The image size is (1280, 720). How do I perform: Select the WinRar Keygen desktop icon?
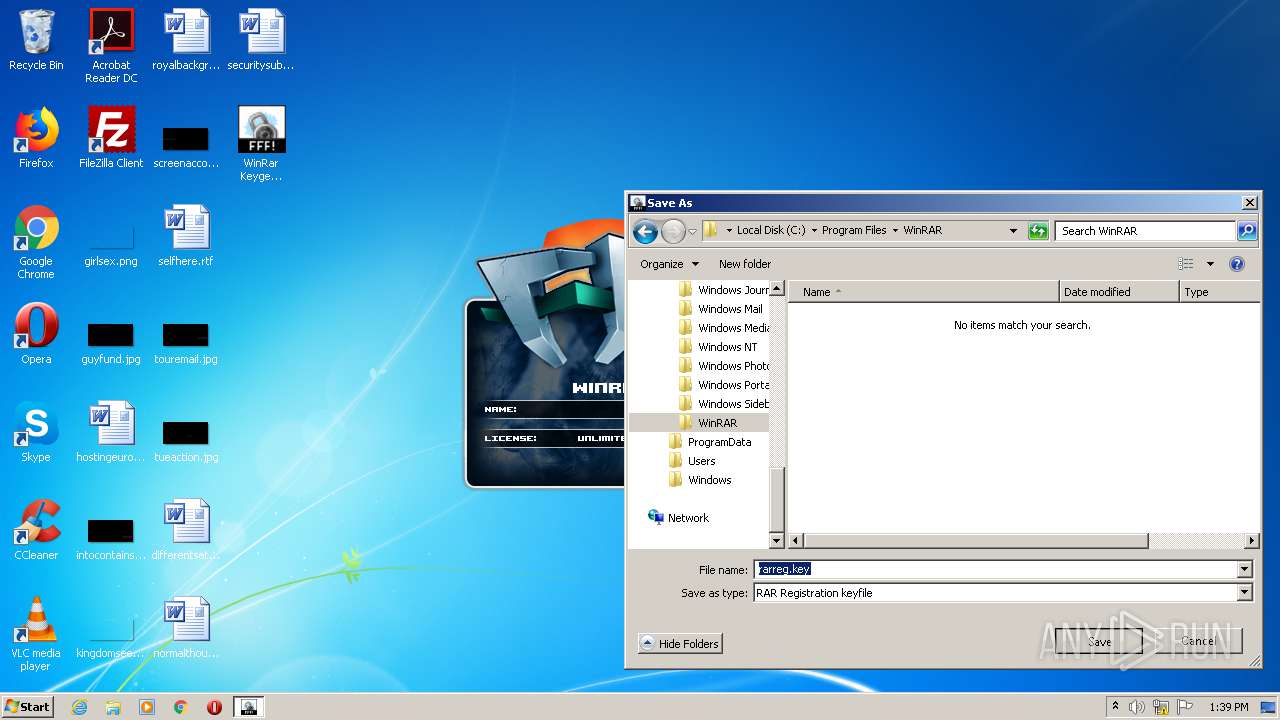(x=261, y=145)
